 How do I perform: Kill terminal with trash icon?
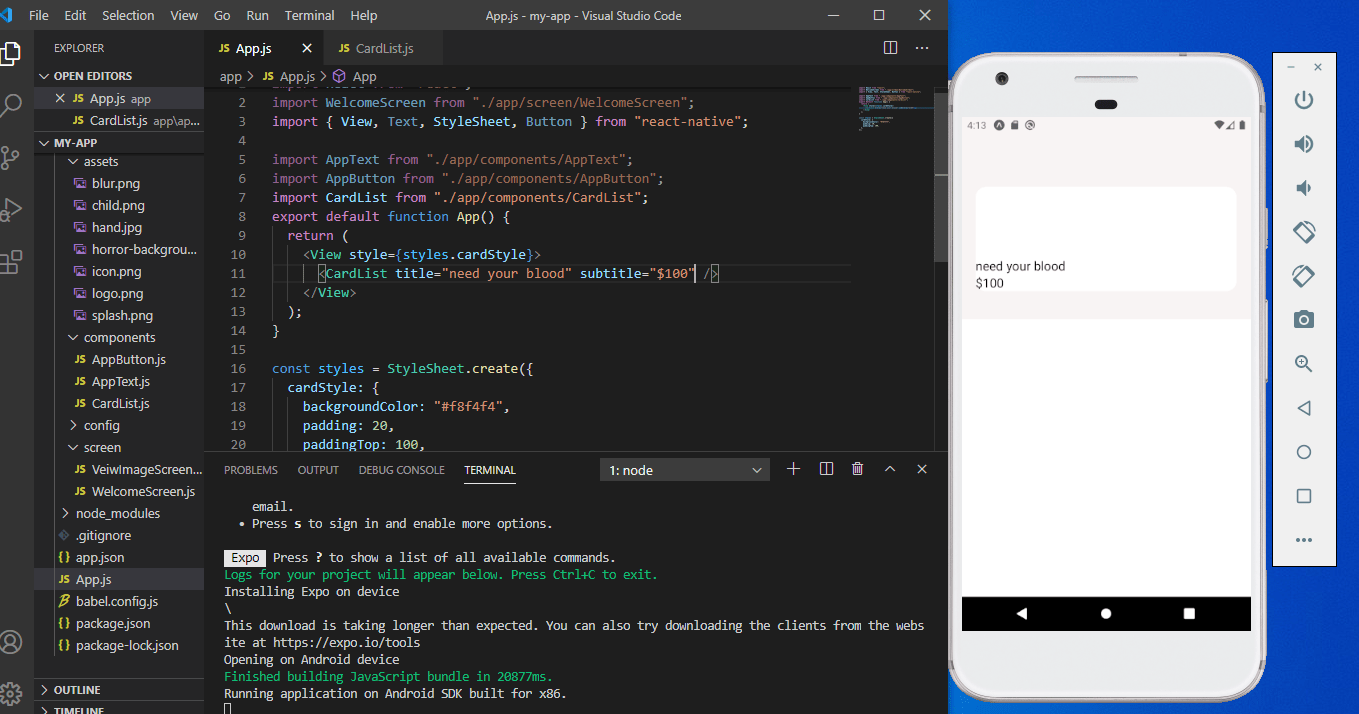[857, 469]
